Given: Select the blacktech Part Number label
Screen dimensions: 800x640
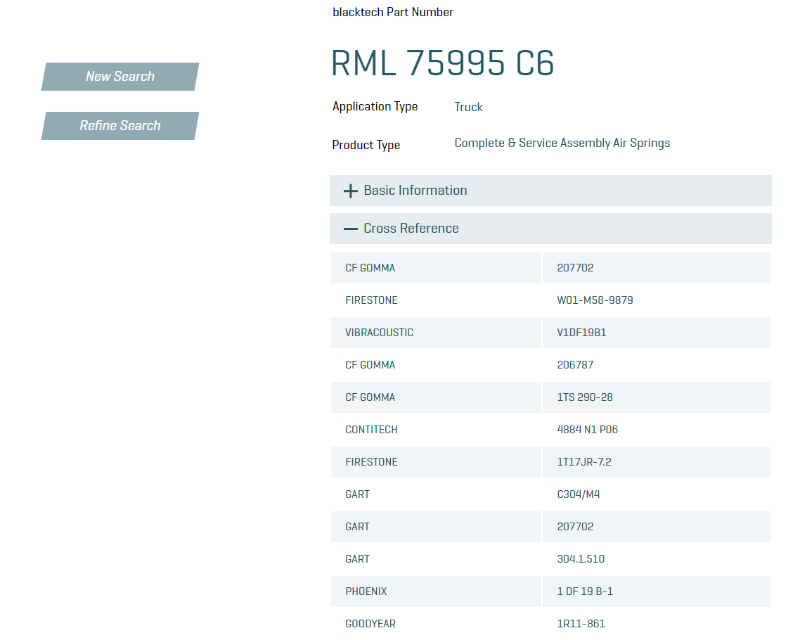Looking at the screenshot, I should tap(393, 12).
